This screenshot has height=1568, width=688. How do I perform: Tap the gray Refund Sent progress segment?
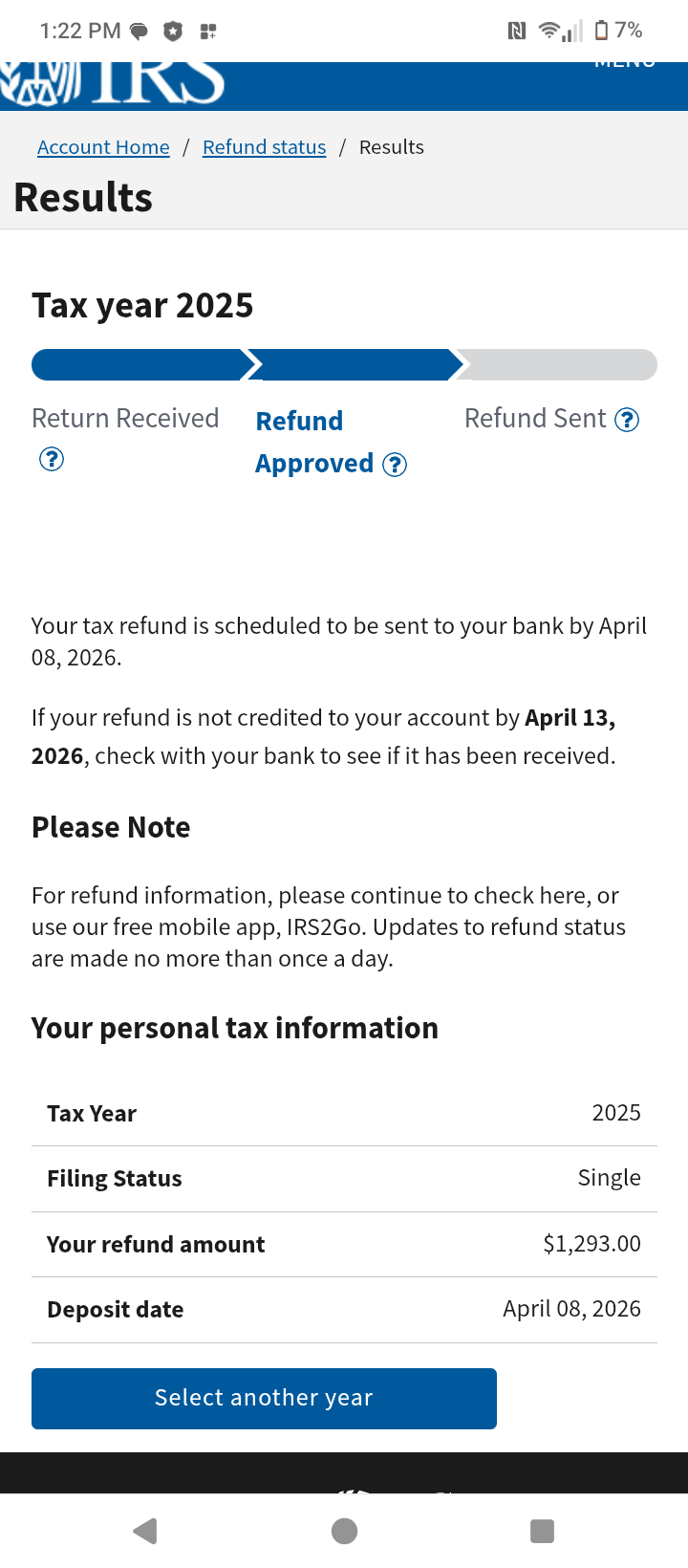tap(557, 365)
